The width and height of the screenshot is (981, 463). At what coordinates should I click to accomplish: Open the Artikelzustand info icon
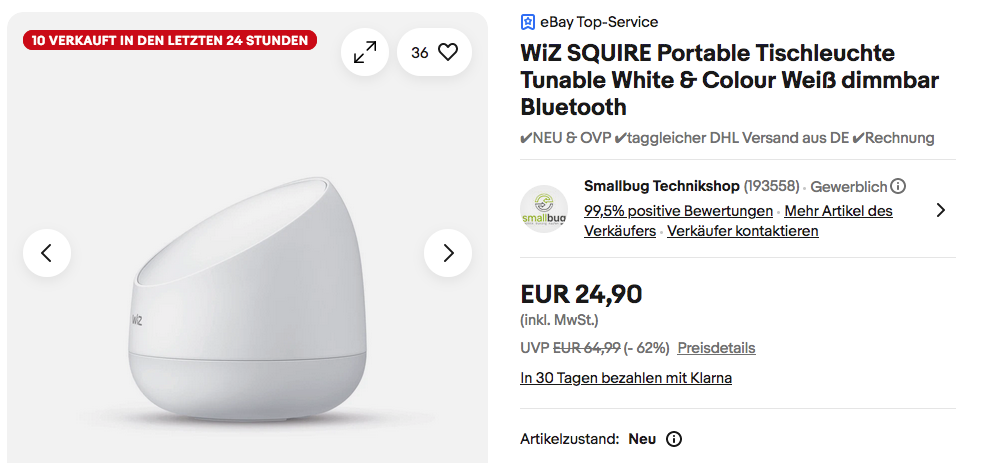pyautogui.click(x=674, y=439)
